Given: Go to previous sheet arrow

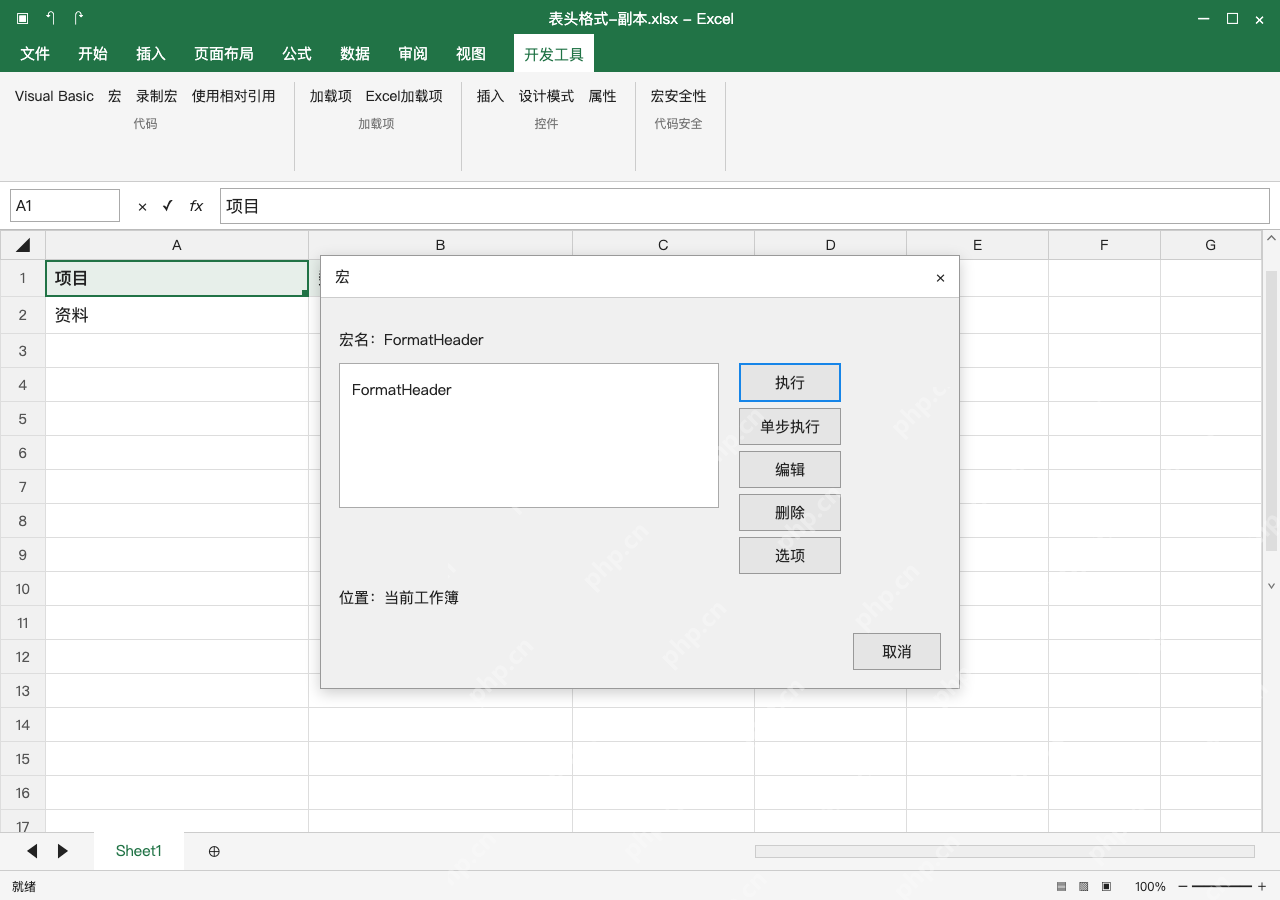Looking at the screenshot, I should tap(32, 851).
